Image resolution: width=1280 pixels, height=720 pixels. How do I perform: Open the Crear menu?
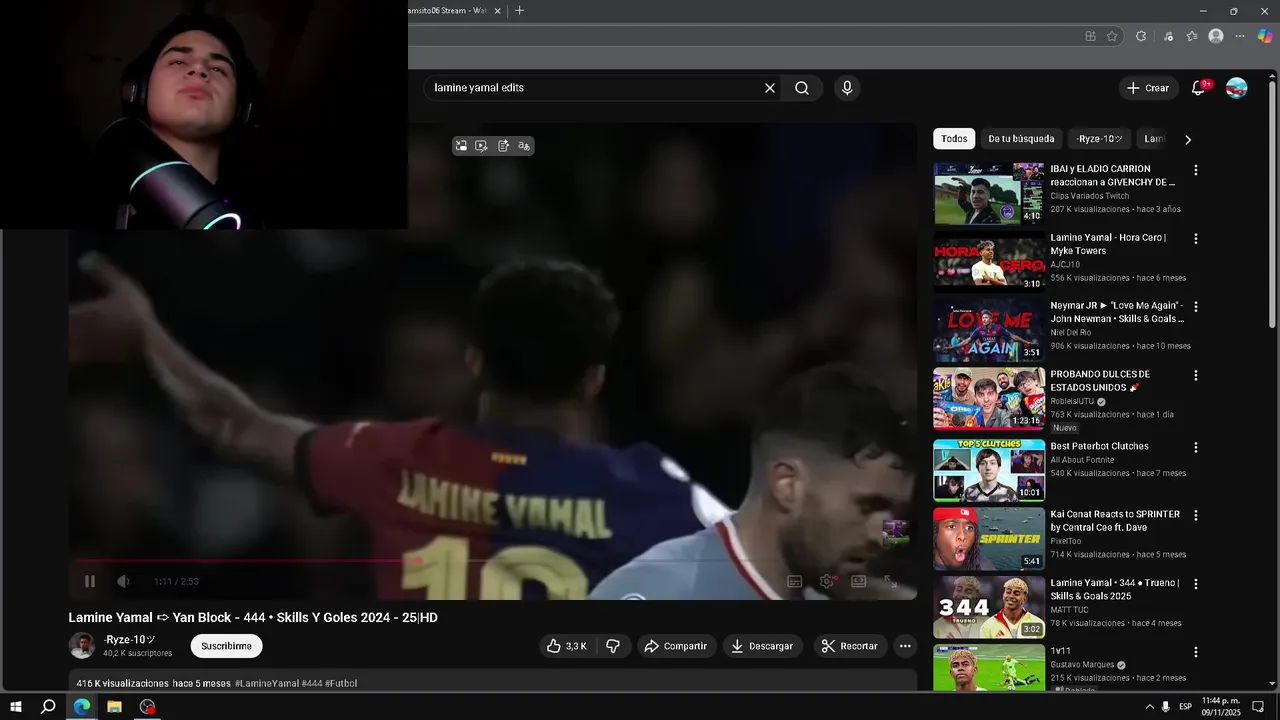pyautogui.click(x=1147, y=88)
